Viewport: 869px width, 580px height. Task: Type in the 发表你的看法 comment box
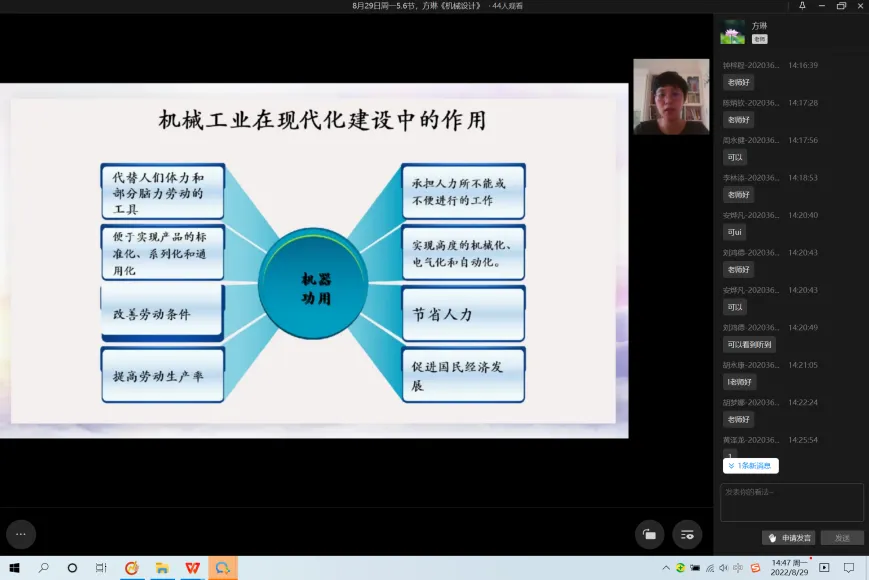[x=791, y=502]
